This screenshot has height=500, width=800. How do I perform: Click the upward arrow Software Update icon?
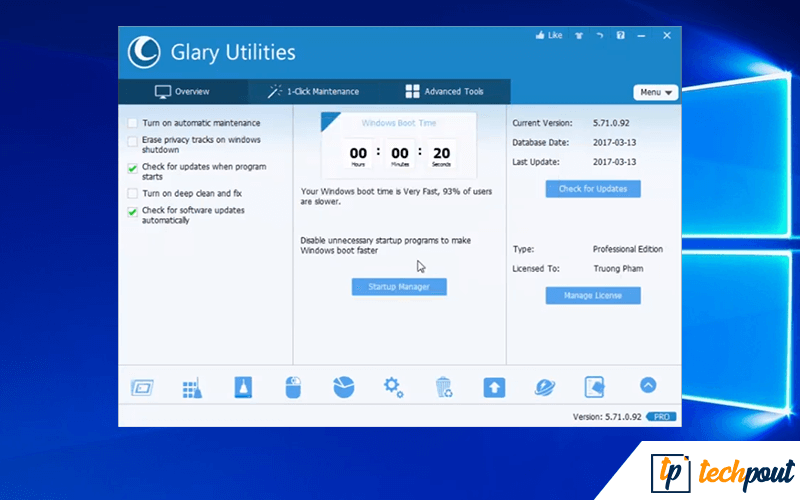[494, 387]
